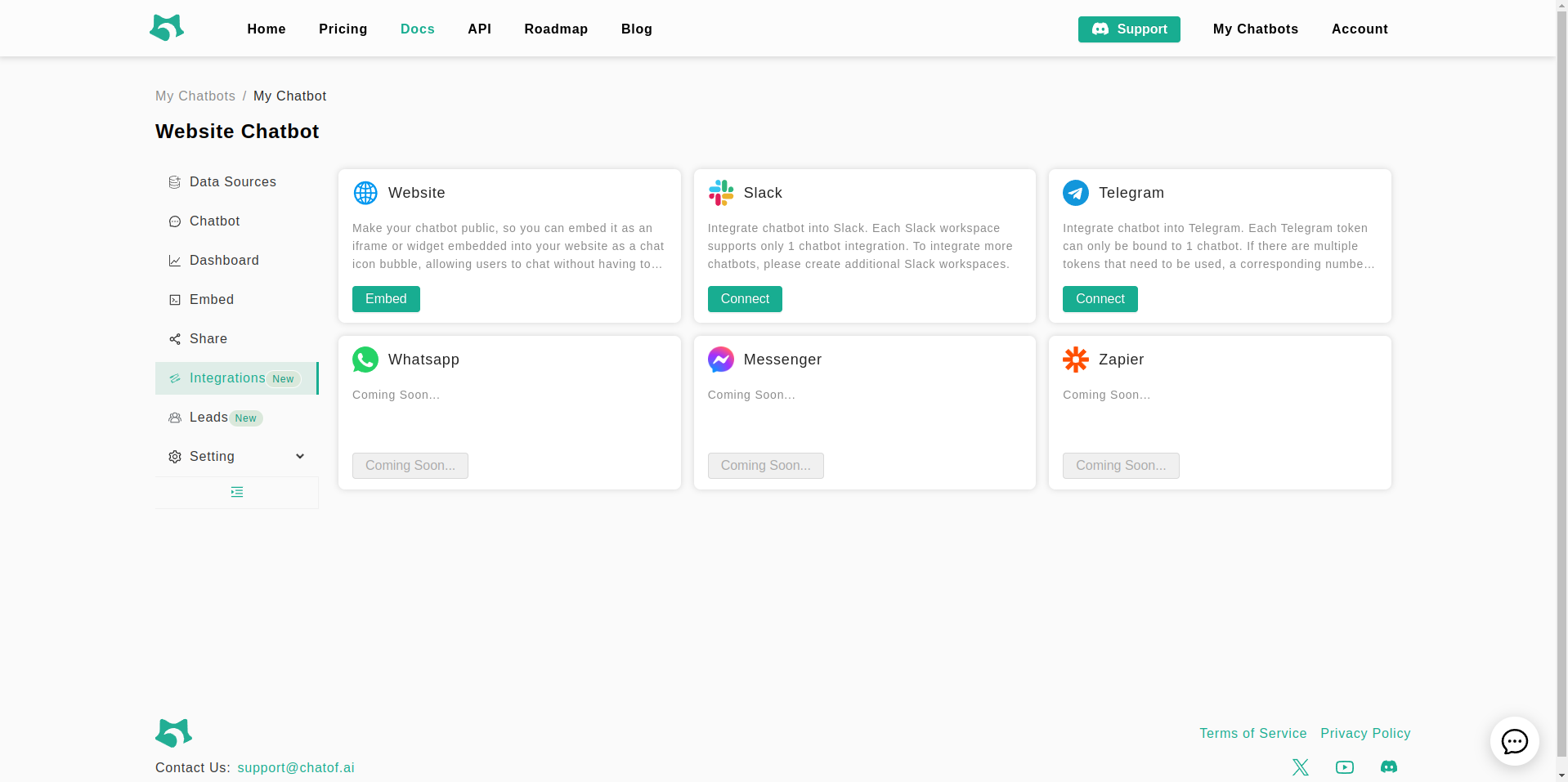Click support@chatof.ai email link
The height and width of the screenshot is (782, 1568).
coord(296,768)
